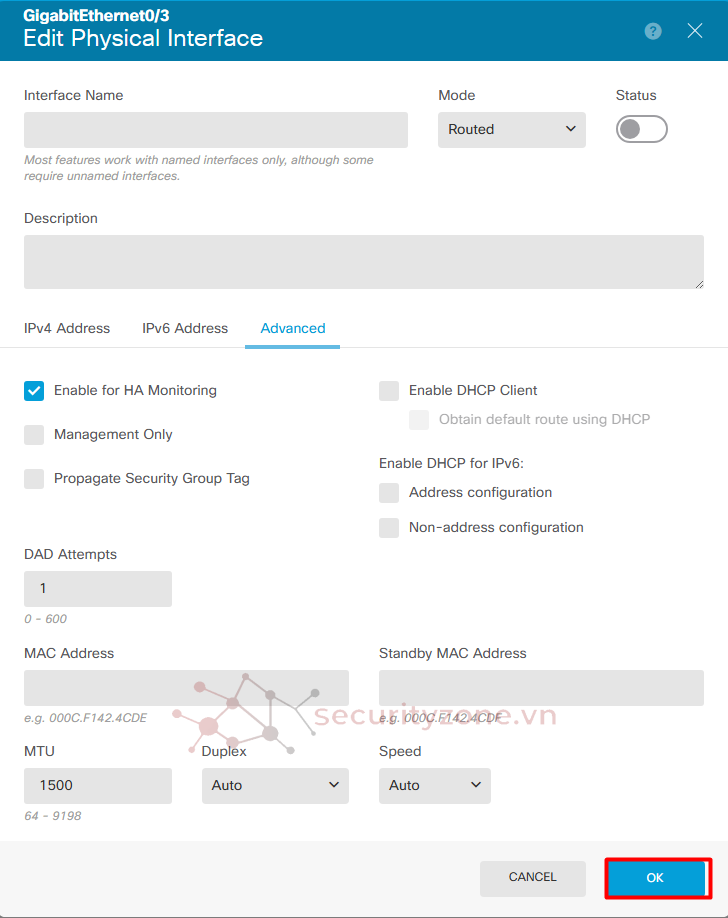Enable IPv6 DHCP Address configuration
Screen dimensions: 728x918
(389, 493)
